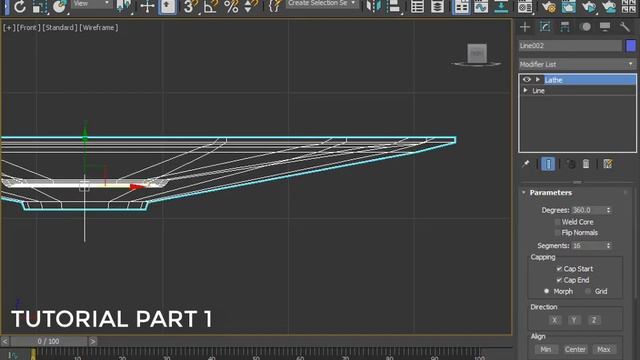Screen dimensions: 640x360
Task: Switch to the Create command panel tab
Action: [x=525, y=27]
